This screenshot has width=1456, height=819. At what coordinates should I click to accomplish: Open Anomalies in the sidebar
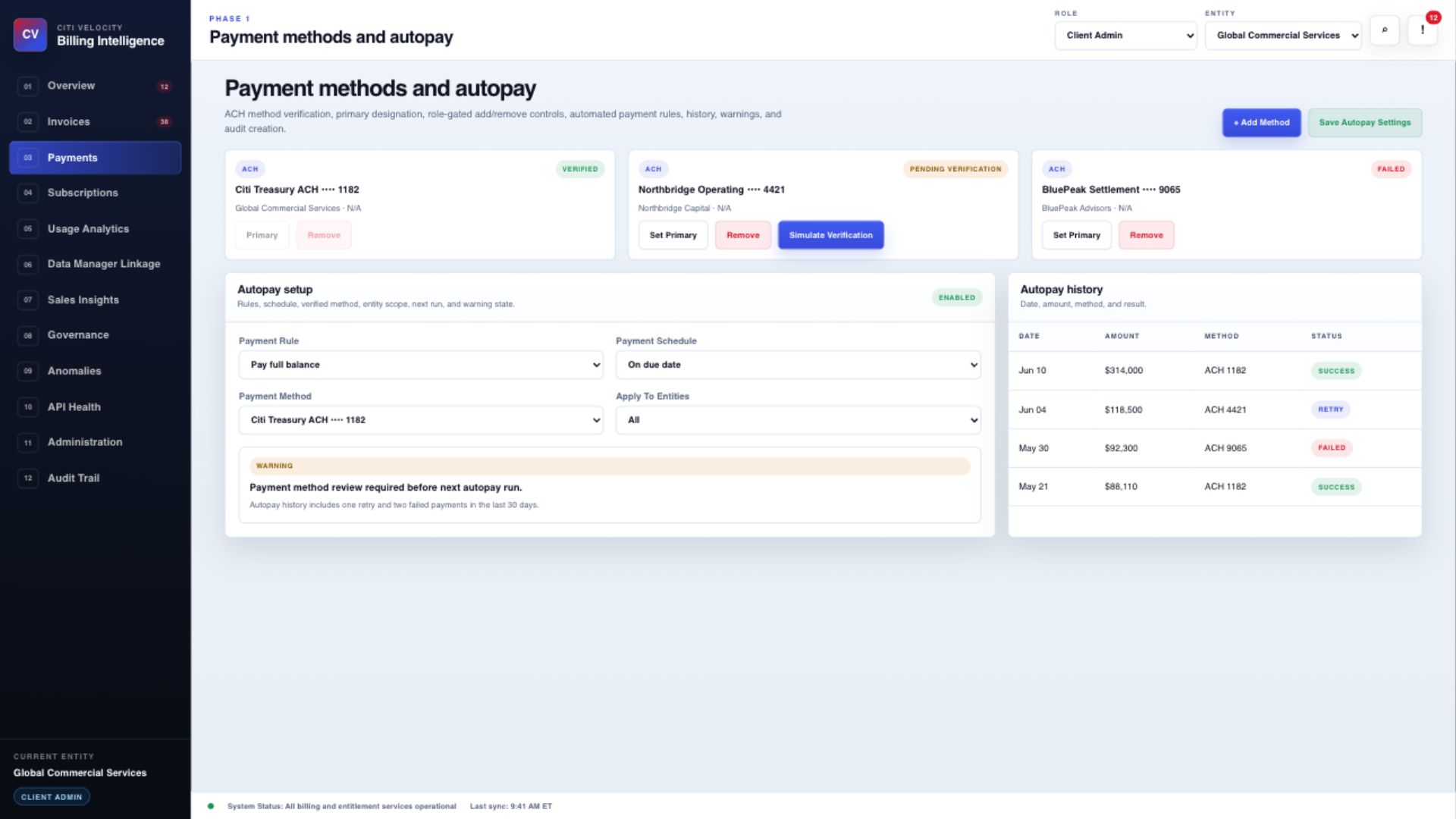95,371
